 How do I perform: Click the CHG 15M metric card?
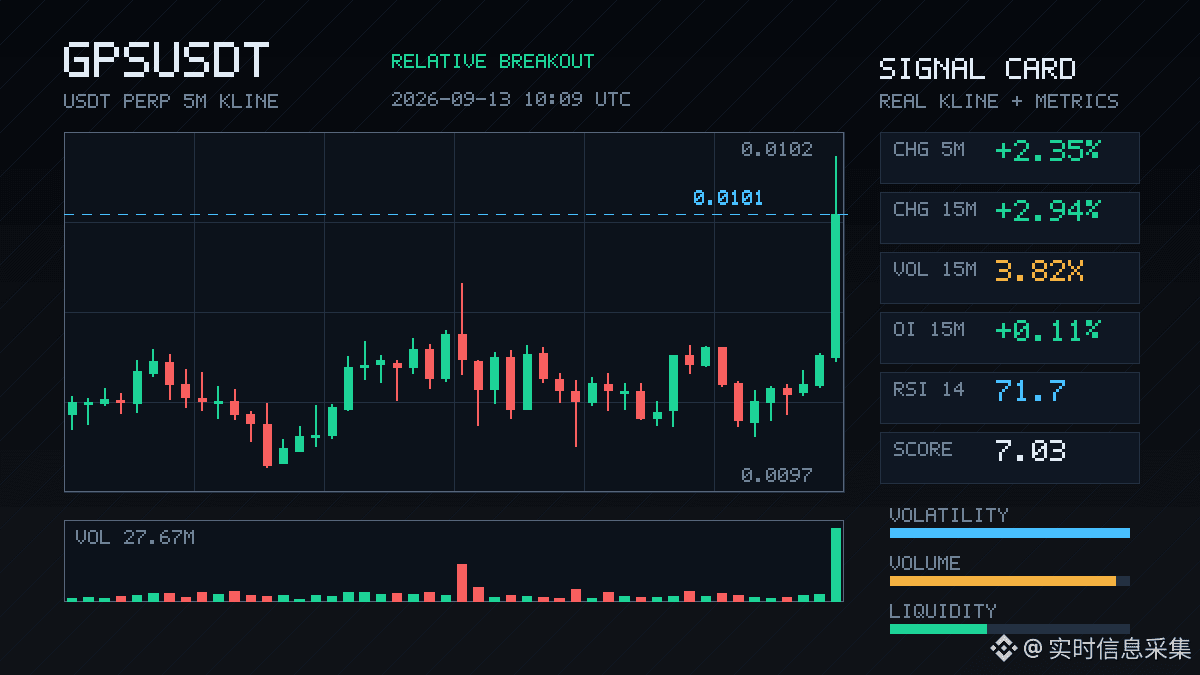click(x=1009, y=217)
